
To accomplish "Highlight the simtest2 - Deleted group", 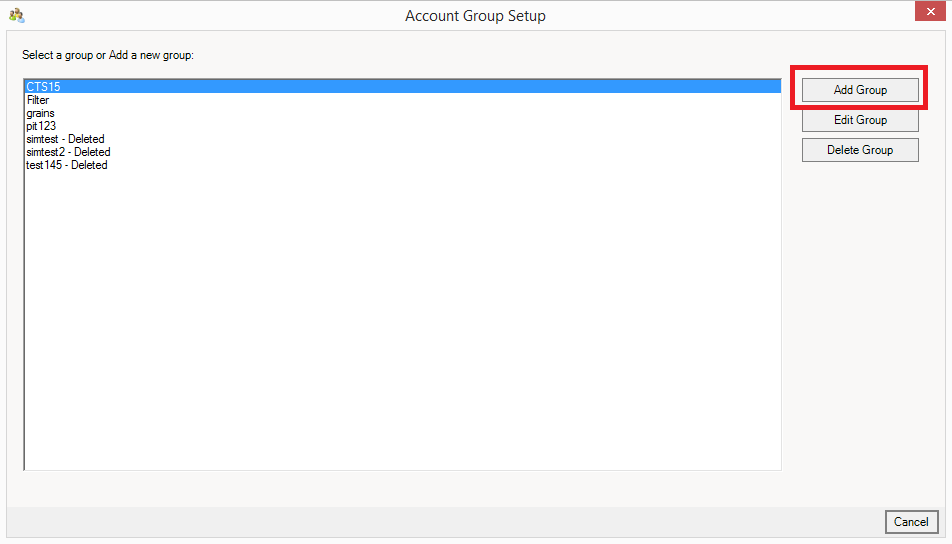I will (68, 152).
